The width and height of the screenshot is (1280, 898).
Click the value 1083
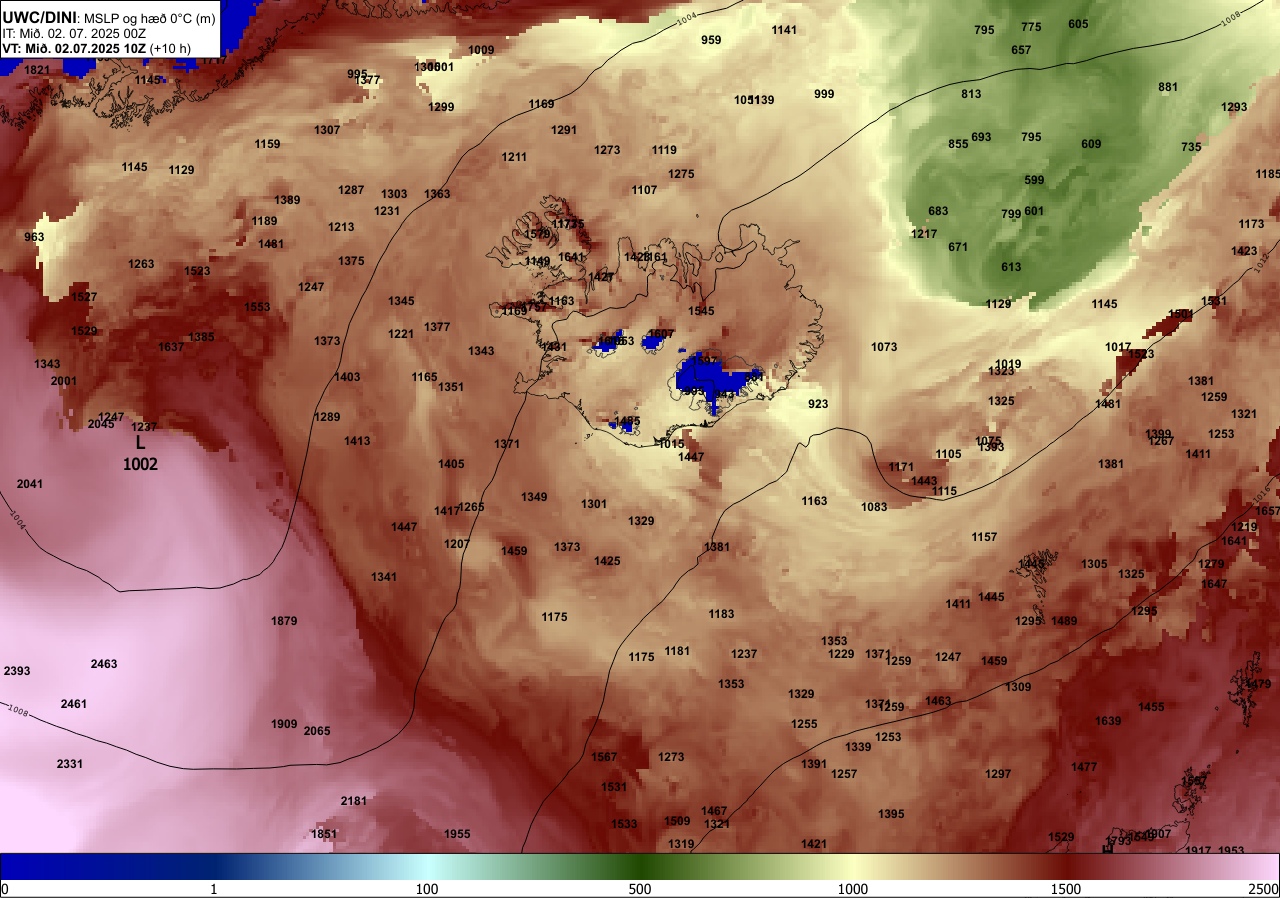pos(874,507)
